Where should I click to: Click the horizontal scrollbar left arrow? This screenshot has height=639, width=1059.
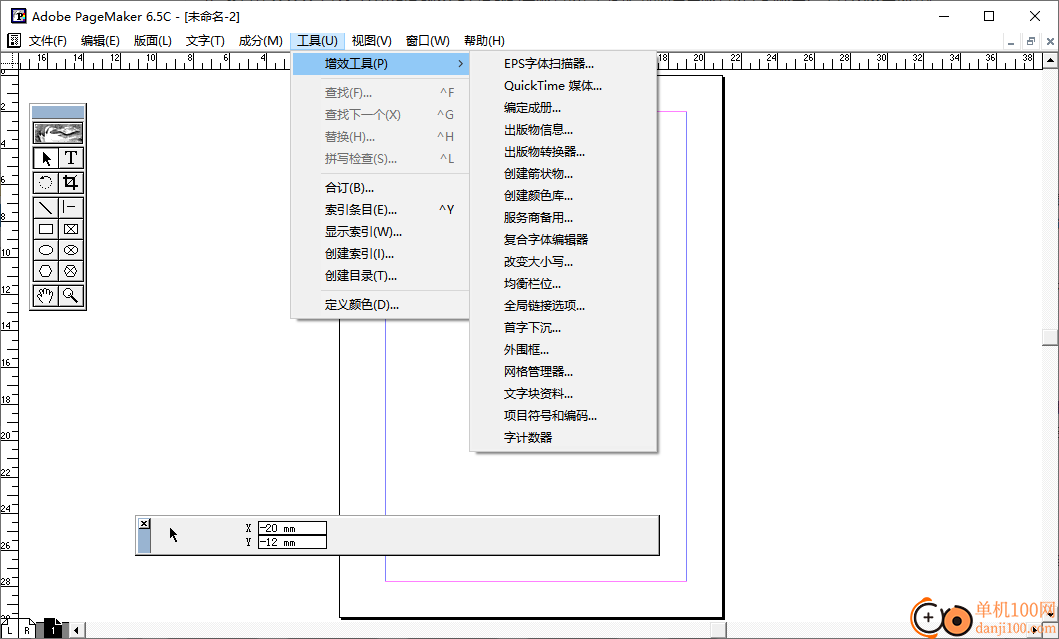click(x=76, y=630)
